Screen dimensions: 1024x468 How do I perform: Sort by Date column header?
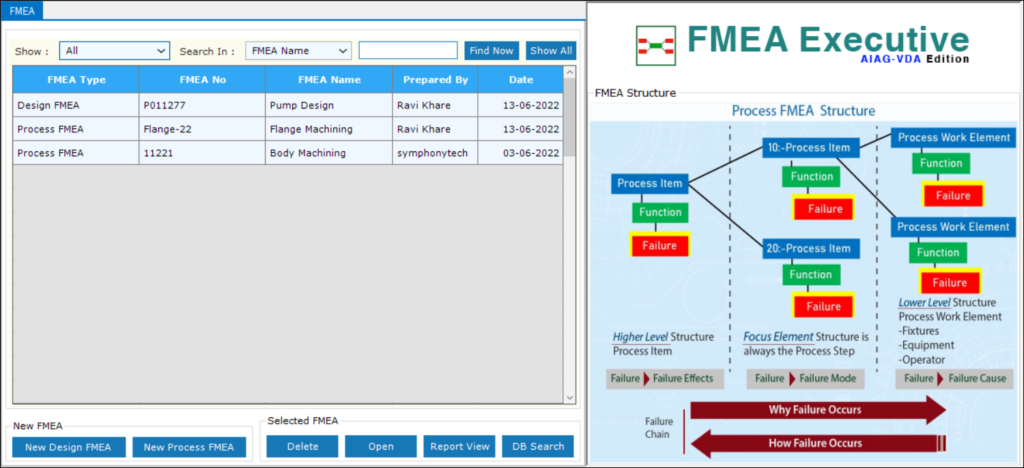click(521, 80)
